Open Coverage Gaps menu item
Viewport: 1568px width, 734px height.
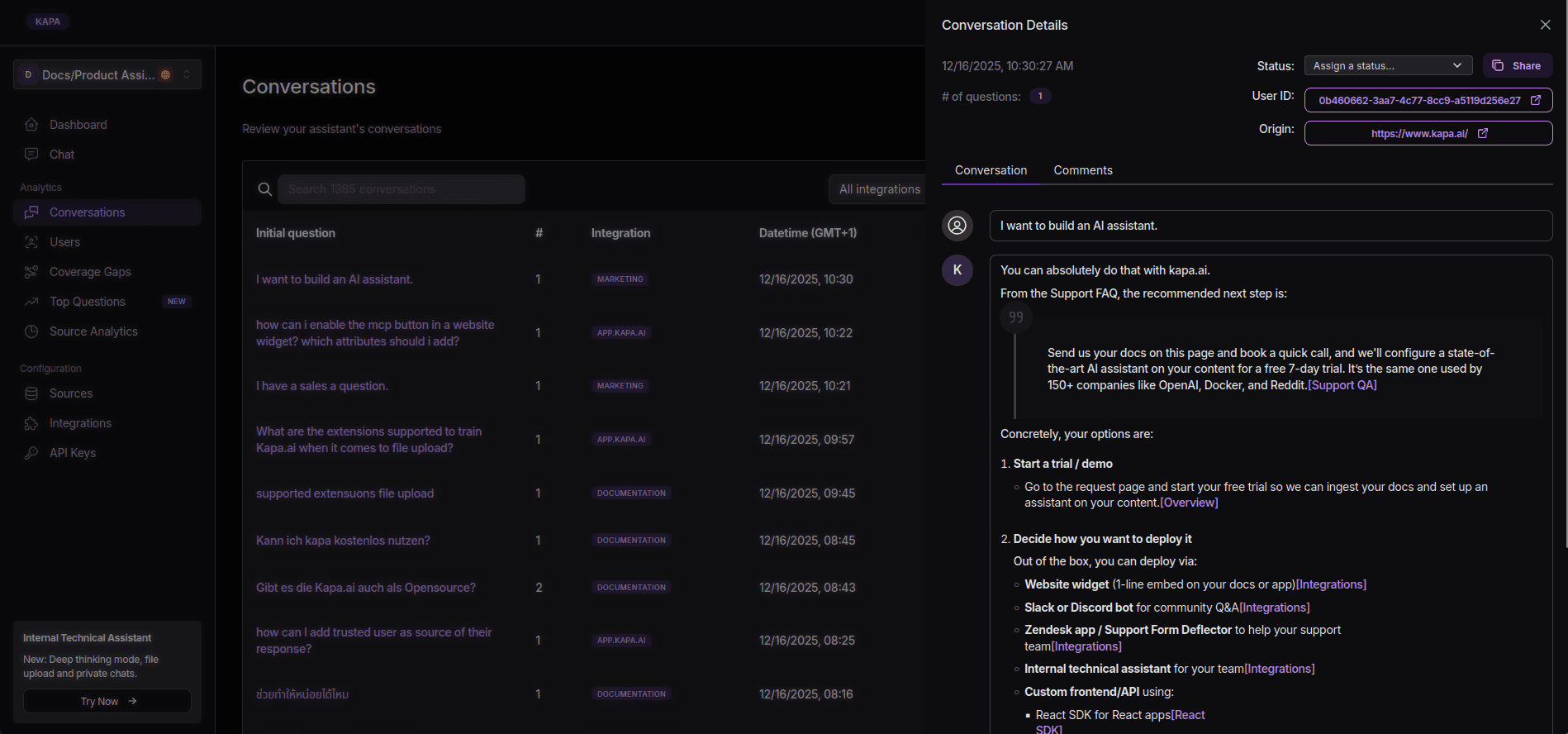click(x=107, y=272)
